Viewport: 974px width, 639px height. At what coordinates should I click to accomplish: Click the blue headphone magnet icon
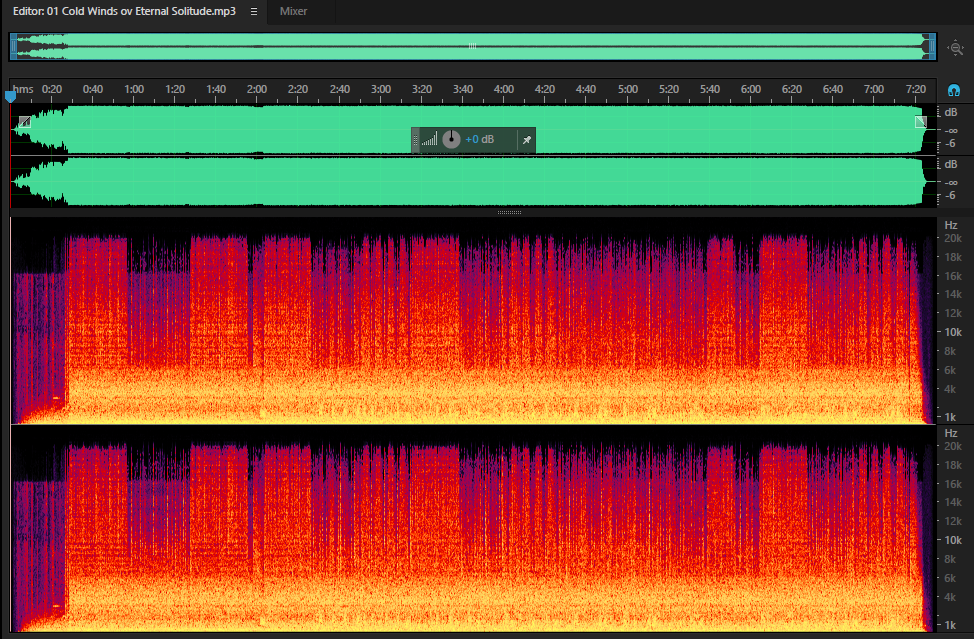point(954,91)
